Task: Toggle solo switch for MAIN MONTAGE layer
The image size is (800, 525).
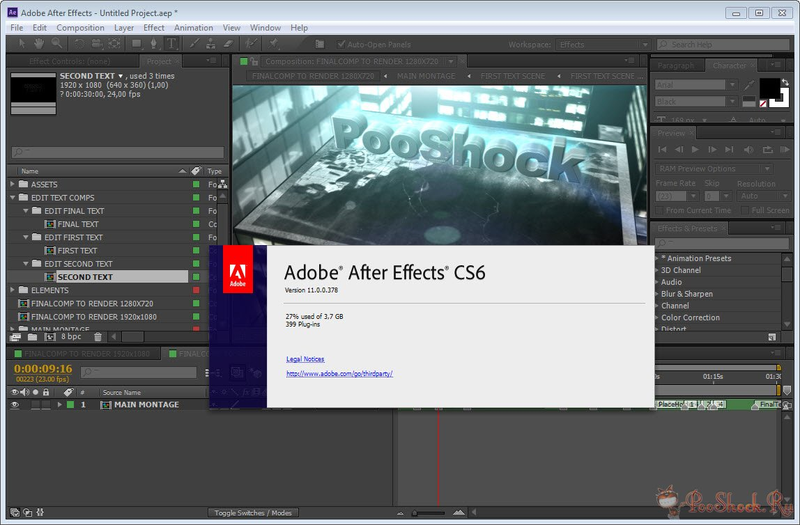Action: (x=35, y=405)
